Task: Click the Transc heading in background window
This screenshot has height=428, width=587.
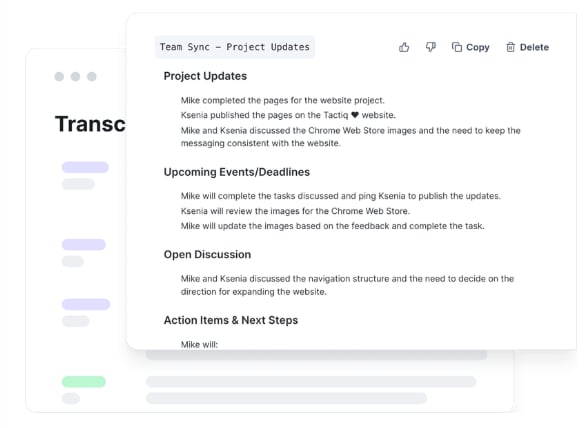Action: (x=90, y=124)
